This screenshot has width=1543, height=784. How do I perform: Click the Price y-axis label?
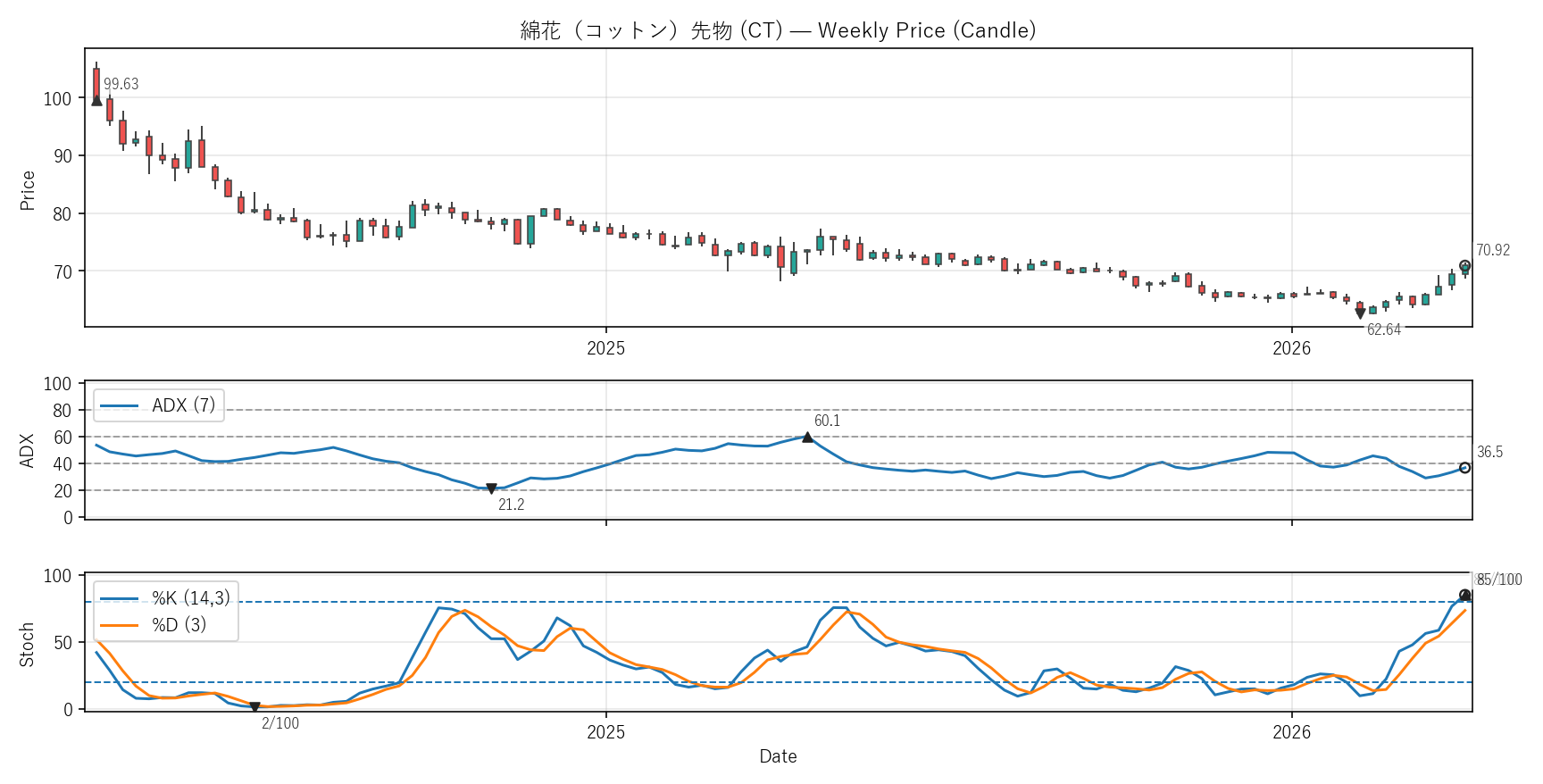[x=28, y=190]
